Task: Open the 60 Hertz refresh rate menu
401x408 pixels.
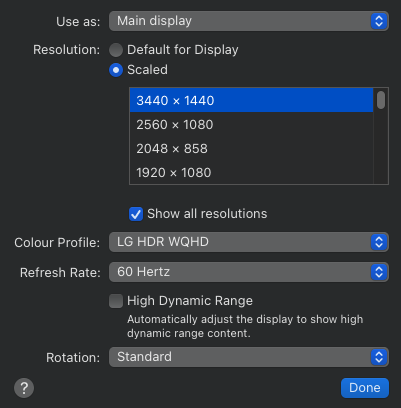Action: pos(249,272)
